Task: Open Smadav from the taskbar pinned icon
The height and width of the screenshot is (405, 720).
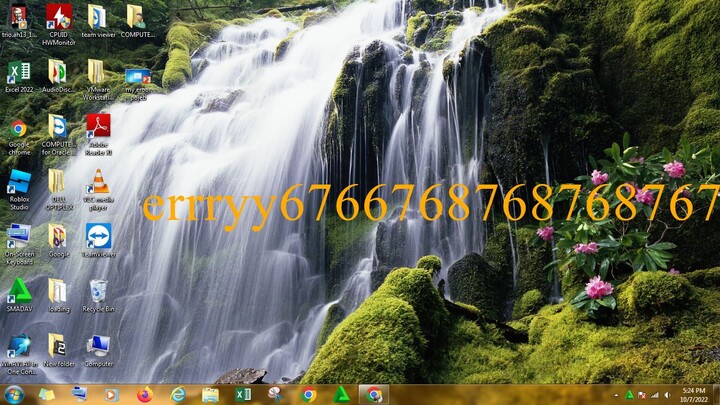Action: [x=341, y=395]
